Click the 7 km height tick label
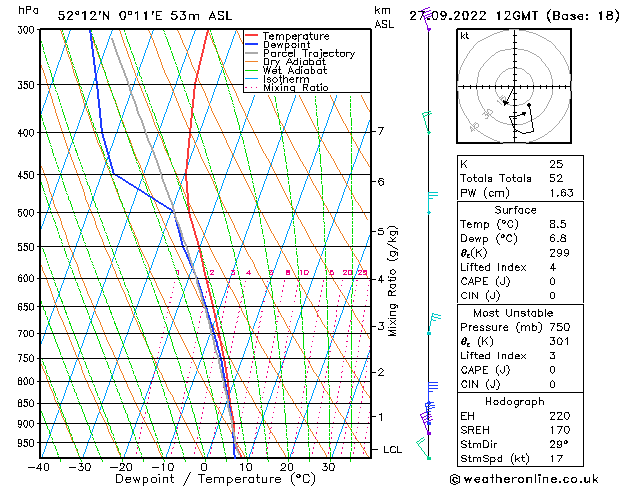This screenshot has height=486, width=629. click(x=381, y=131)
